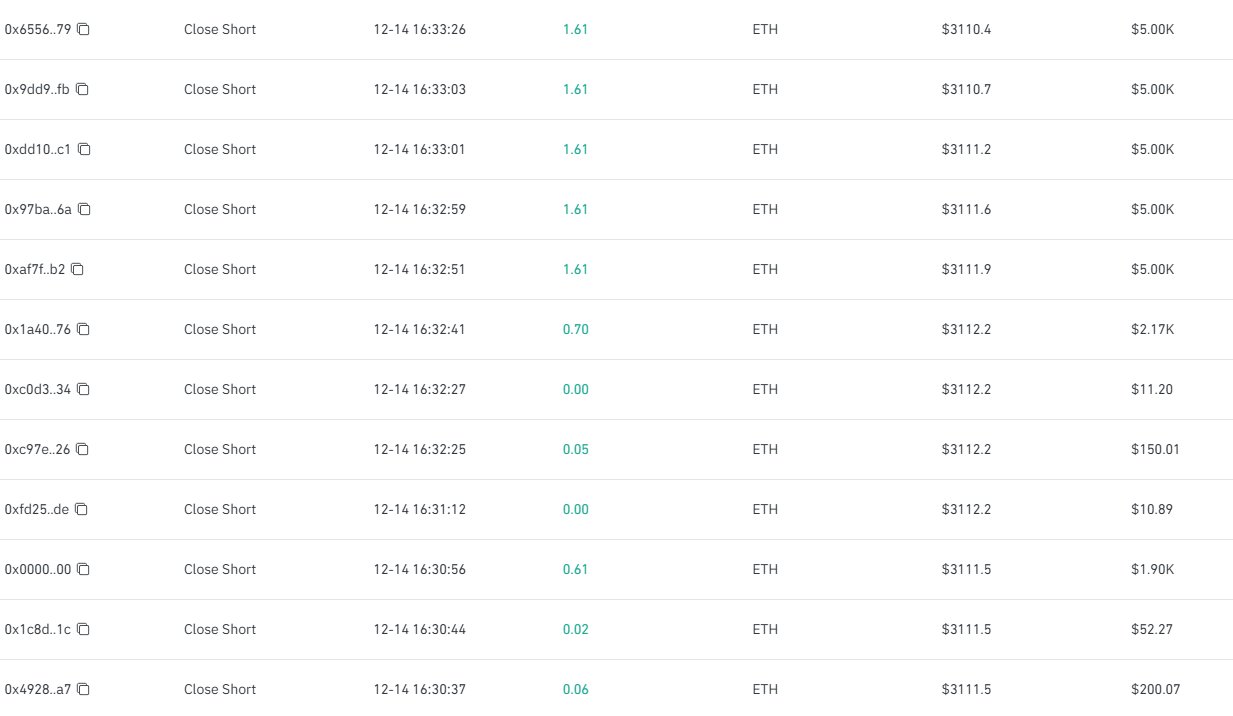
Task: Copy address 0xdd10..c1 via its copy icon
Action: [x=85, y=150]
